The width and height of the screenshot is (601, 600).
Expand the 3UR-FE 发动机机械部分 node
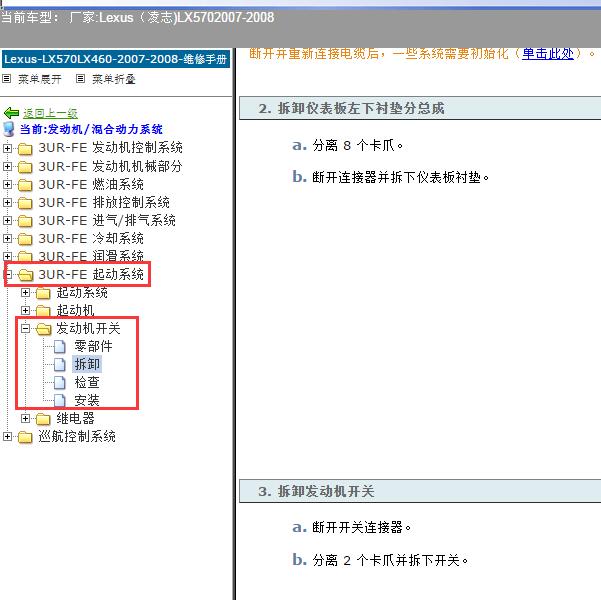tap(7, 166)
